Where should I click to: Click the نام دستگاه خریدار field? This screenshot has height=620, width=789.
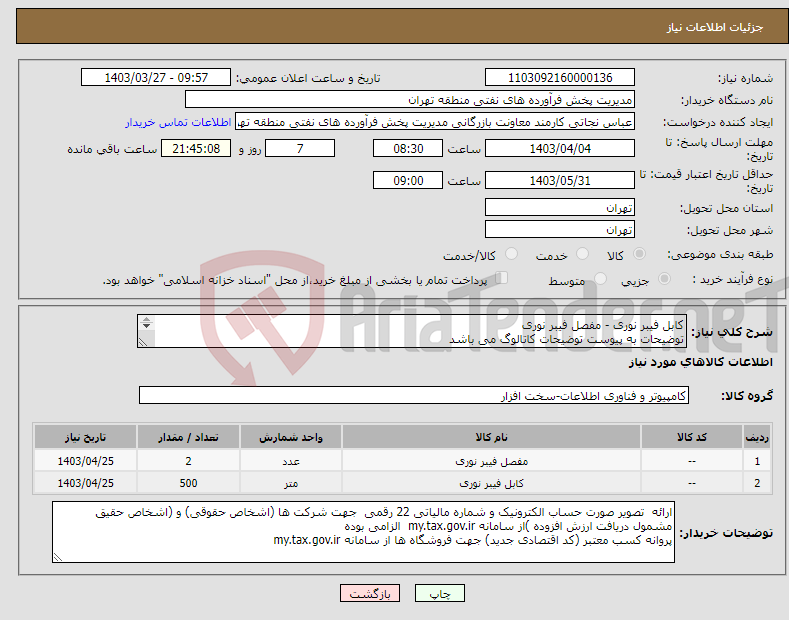[x=410, y=100]
